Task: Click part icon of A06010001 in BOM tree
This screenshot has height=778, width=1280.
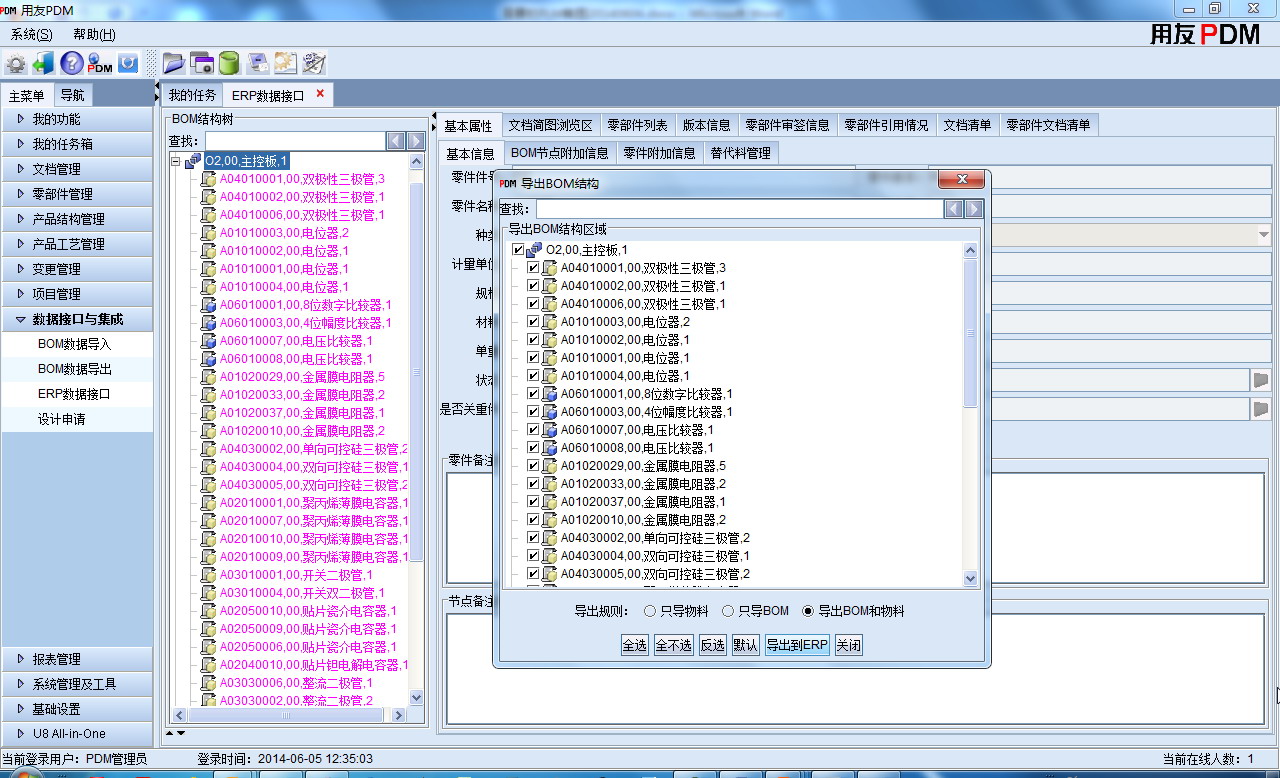Action: pyautogui.click(x=208, y=305)
